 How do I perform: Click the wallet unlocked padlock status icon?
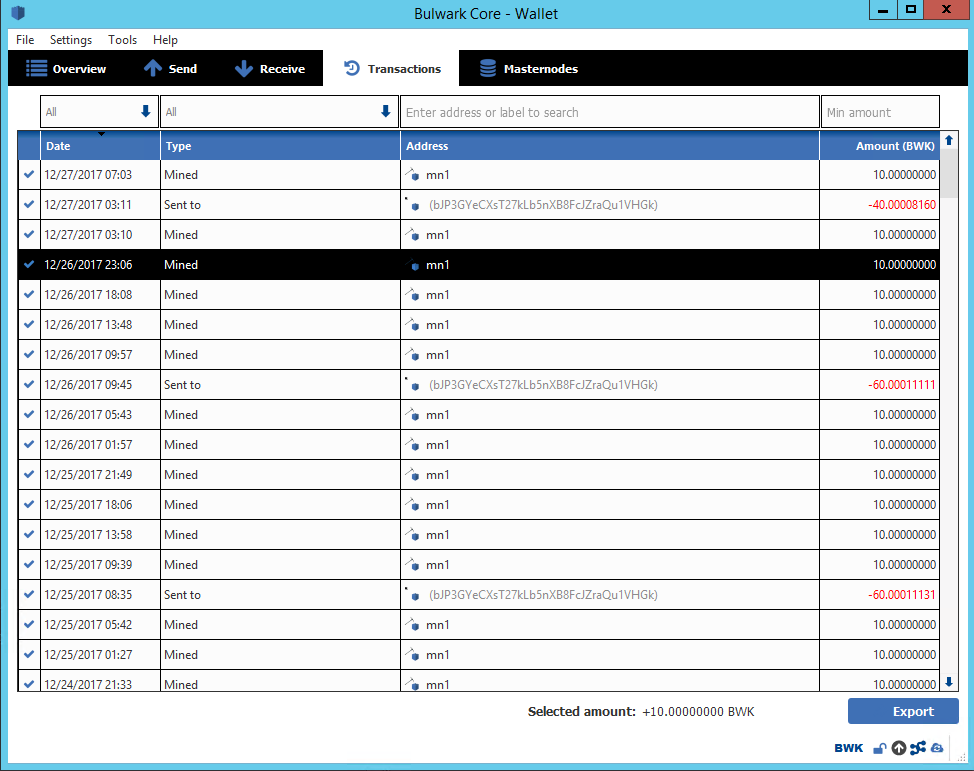(x=880, y=748)
